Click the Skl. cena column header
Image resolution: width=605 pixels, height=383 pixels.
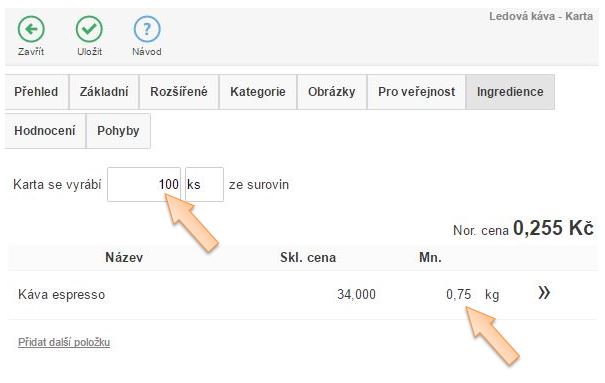[308, 258]
